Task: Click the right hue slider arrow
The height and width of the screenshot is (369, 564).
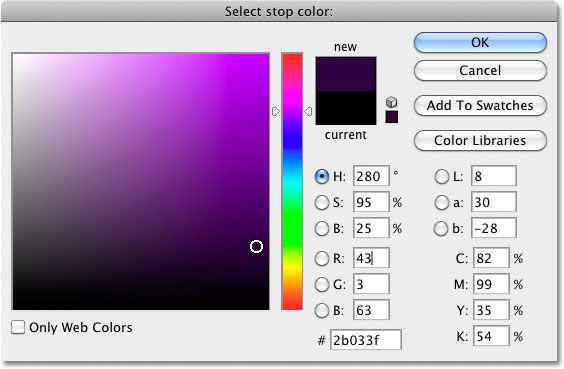Action: (308, 111)
